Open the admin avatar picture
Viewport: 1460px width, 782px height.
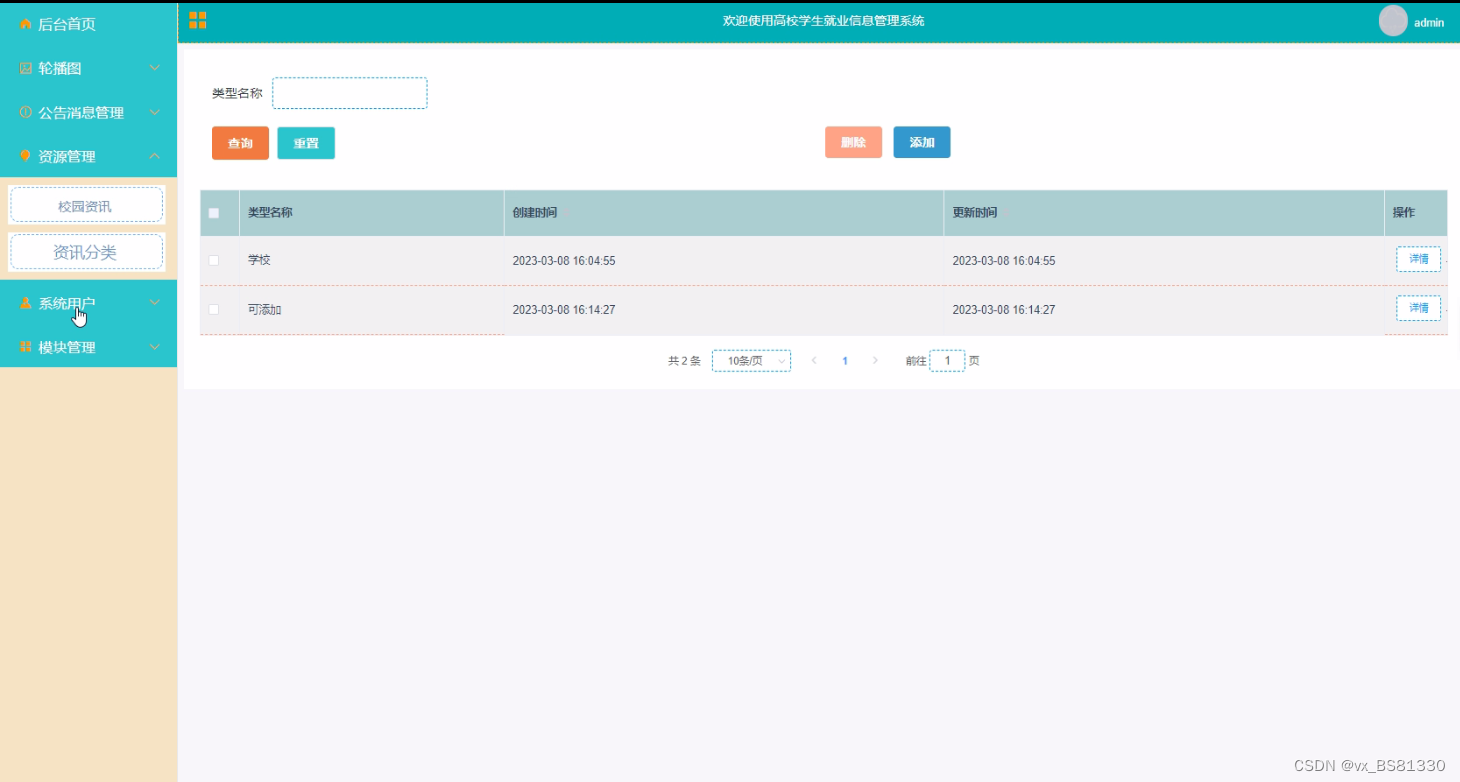click(x=1393, y=21)
